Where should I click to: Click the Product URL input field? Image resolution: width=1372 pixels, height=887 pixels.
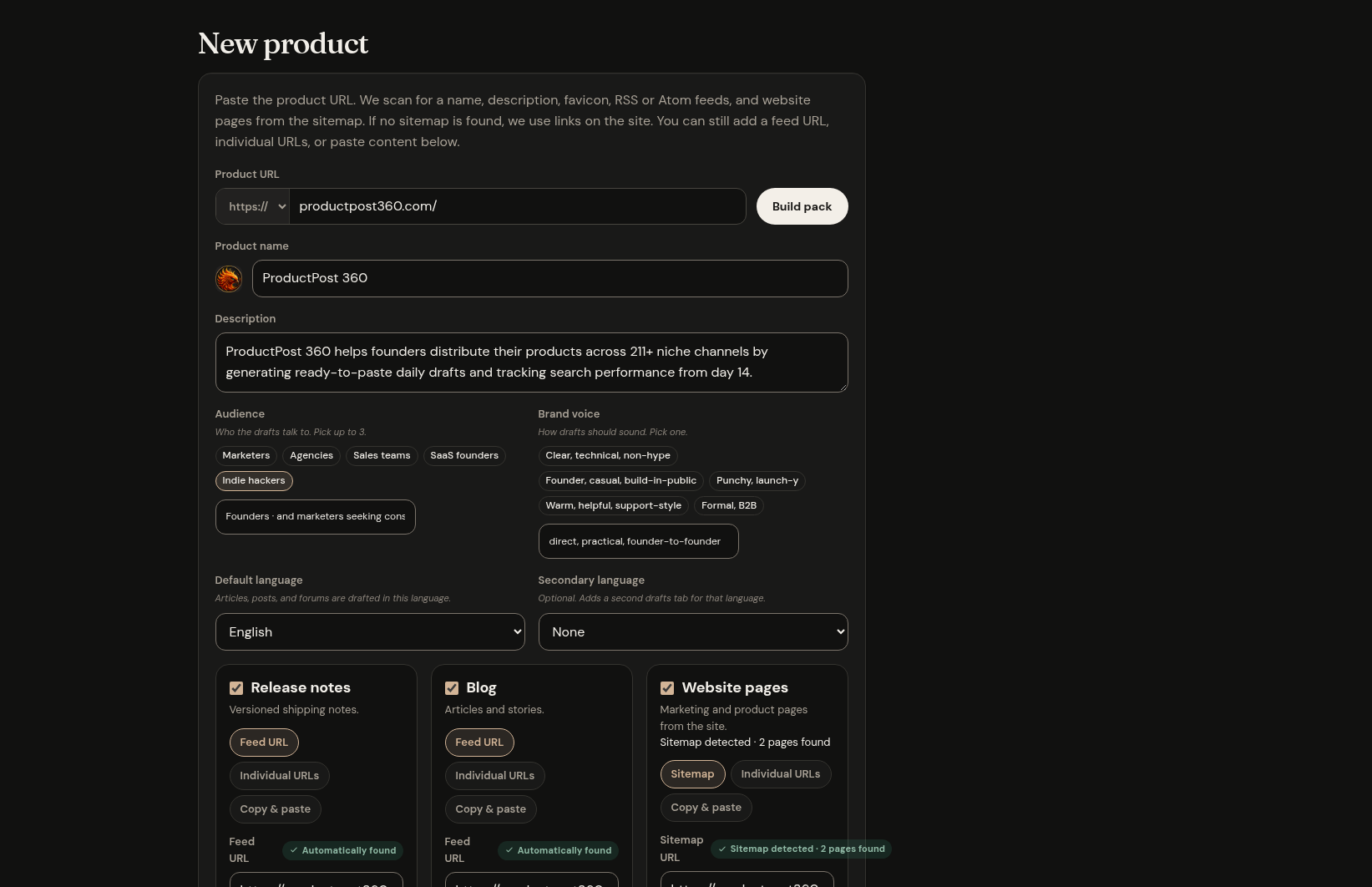518,206
